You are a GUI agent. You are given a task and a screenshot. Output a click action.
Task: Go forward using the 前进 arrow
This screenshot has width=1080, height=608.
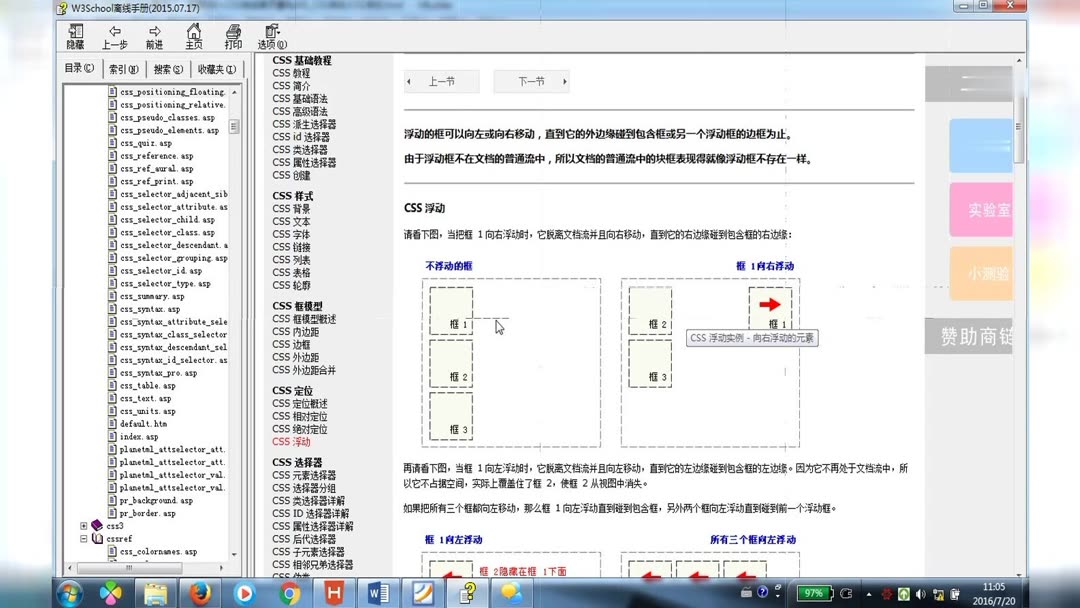[x=155, y=37]
